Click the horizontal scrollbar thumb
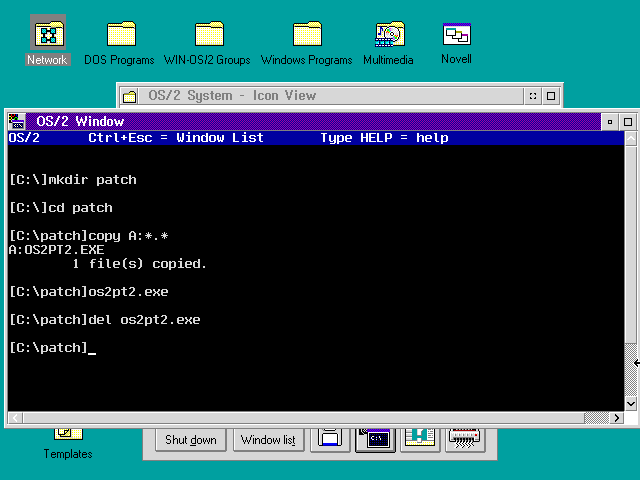The width and height of the screenshot is (640, 480). tap(304, 418)
